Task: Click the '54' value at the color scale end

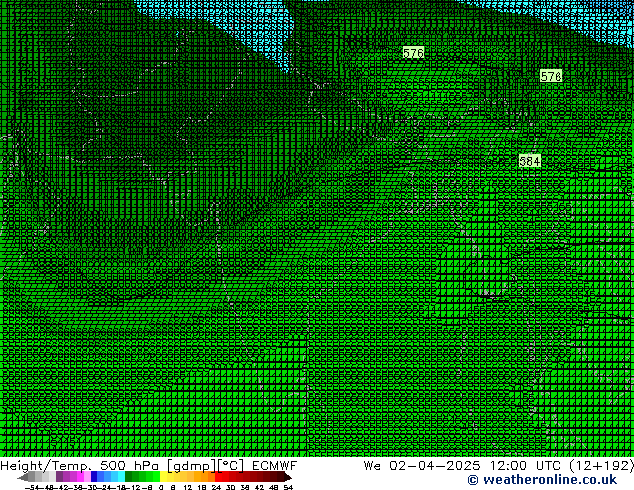Action: [288, 488]
